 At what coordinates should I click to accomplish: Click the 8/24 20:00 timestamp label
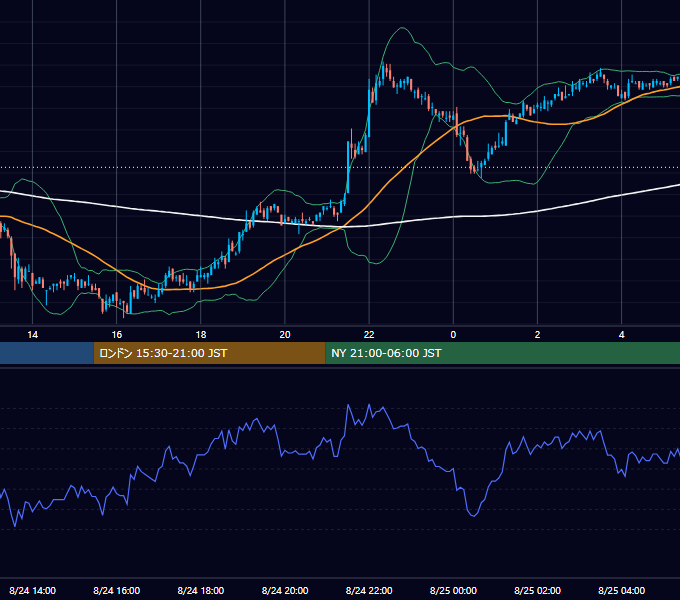285,590
